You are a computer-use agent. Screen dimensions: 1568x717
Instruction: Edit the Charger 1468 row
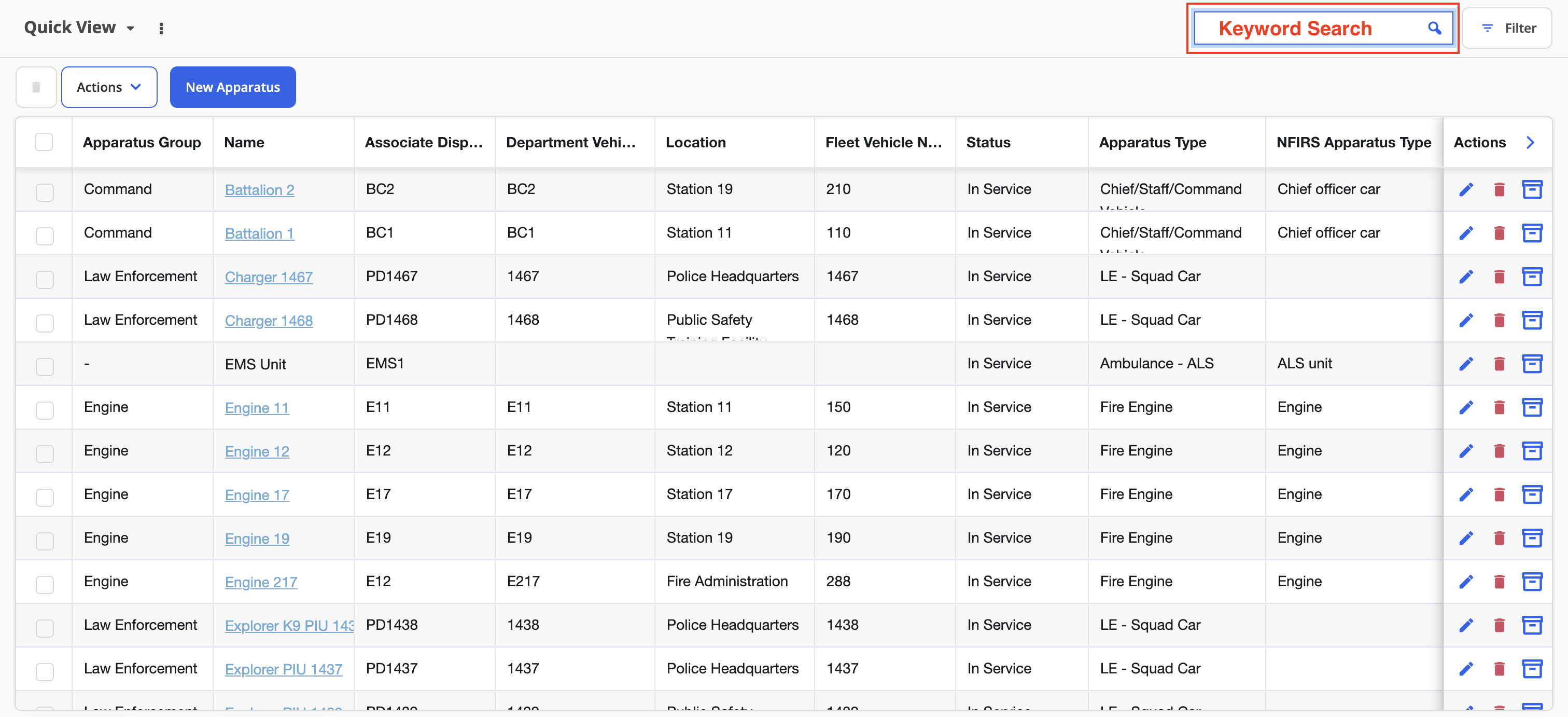(x=1466, y=321)
